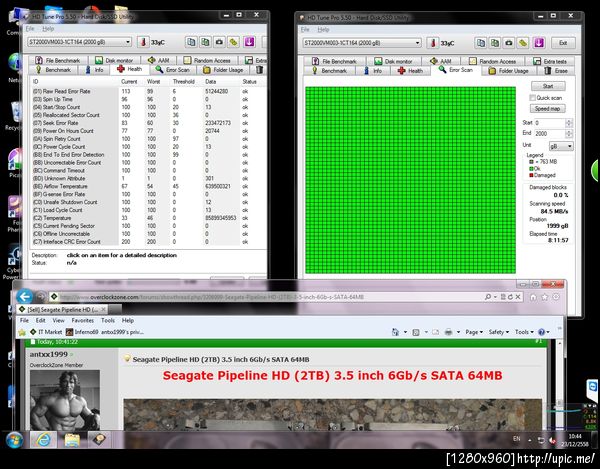Open Page dropdown in browser command bar
The width and height of the screenshot is (600, 469).
pyautogui.click(x=474, y=332)
